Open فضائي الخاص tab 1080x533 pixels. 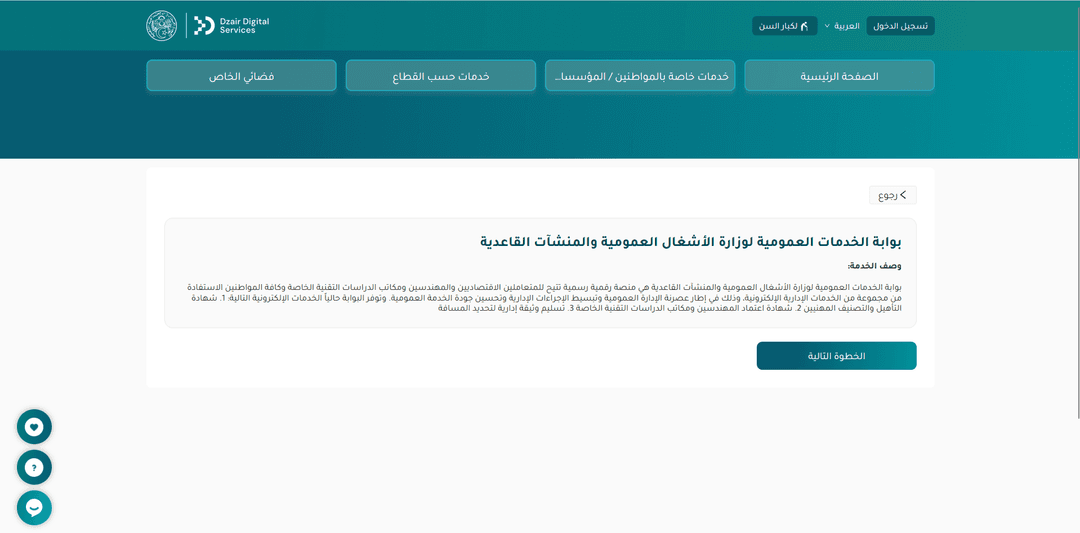(x=241, y=76)
